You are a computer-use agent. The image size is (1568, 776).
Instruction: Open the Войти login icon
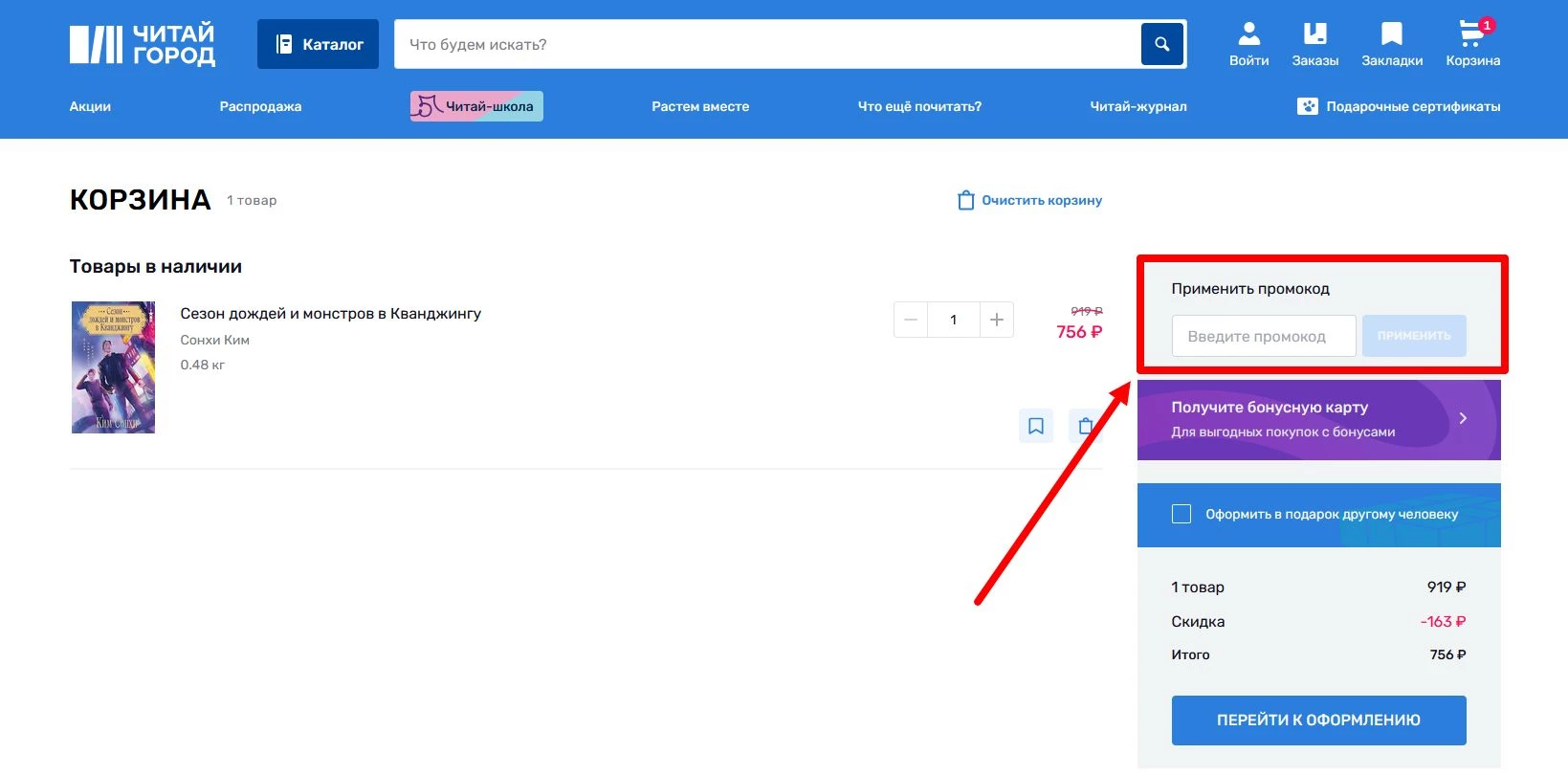[x=1248, y=44]
